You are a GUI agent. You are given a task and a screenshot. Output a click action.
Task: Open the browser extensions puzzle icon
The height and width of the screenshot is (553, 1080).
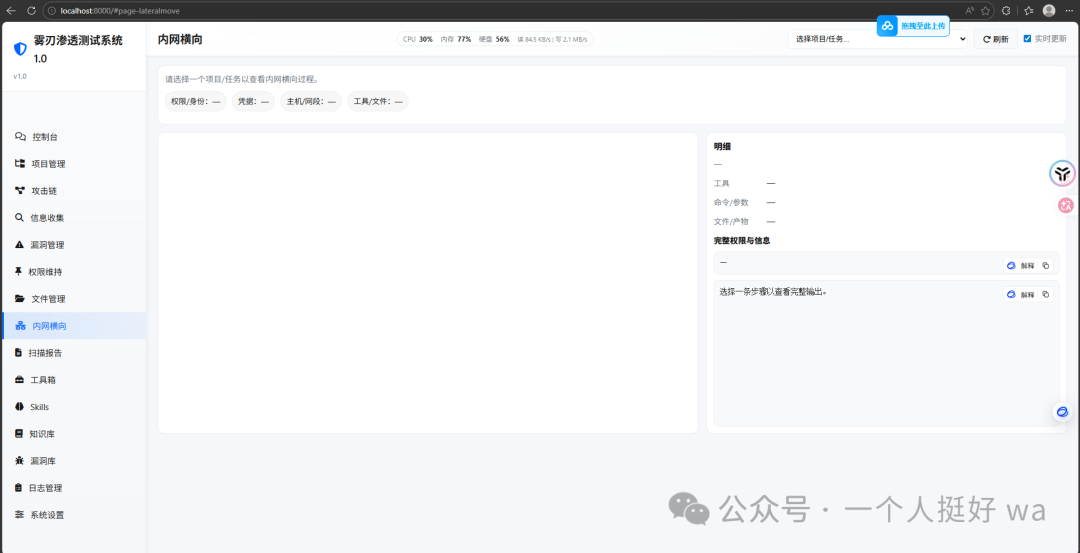click(1006, 10)
